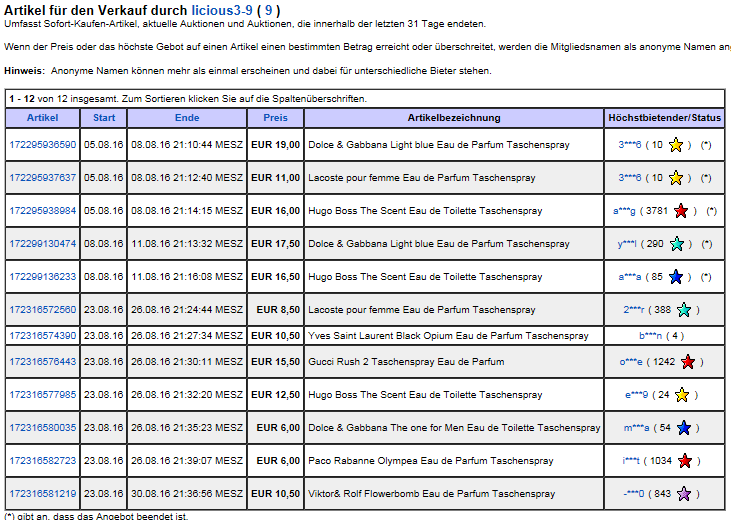Open bidder 3***6 in Lacoste EUR 11,00 row
Viewport: 731px width, 520px height.
pos(630,178)
